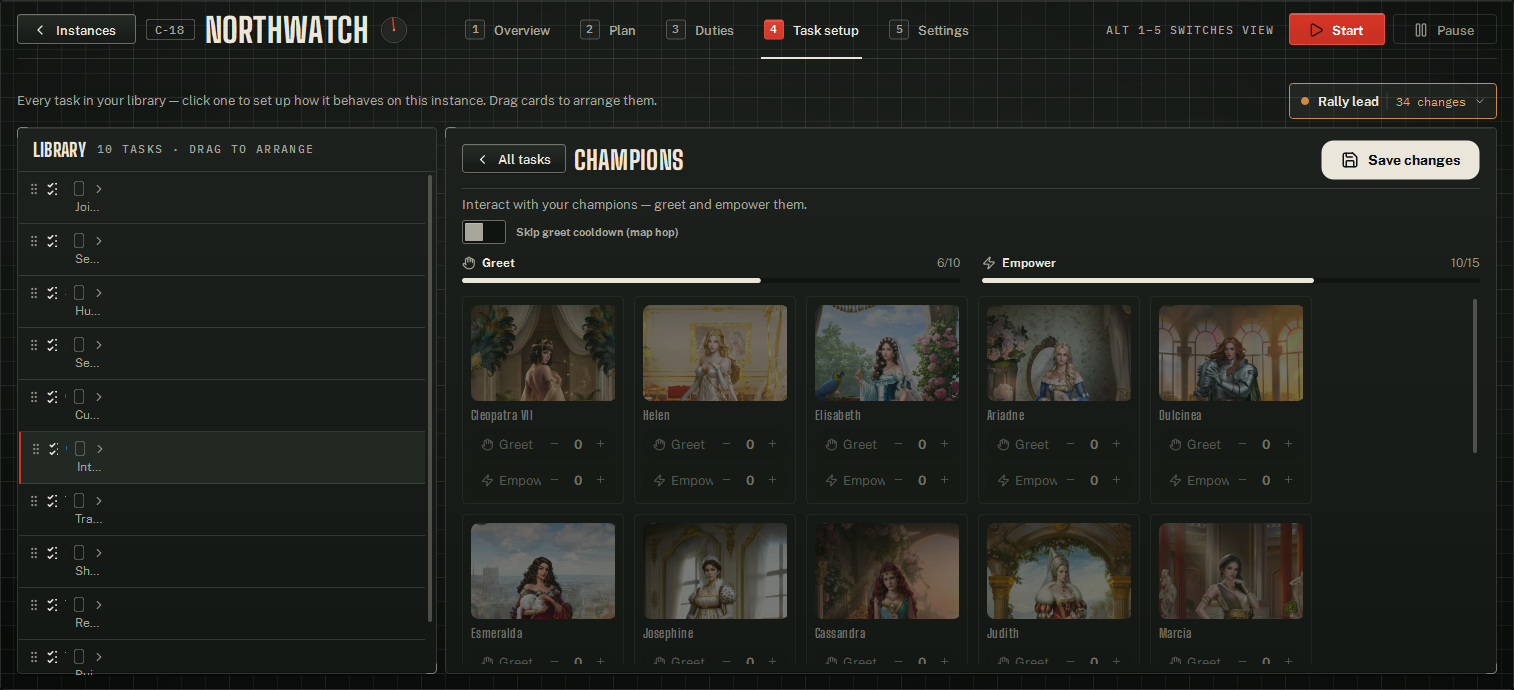Click the checklist icon in the Int... row
The image size is (1514, 690).
click(x=54, y=449)
